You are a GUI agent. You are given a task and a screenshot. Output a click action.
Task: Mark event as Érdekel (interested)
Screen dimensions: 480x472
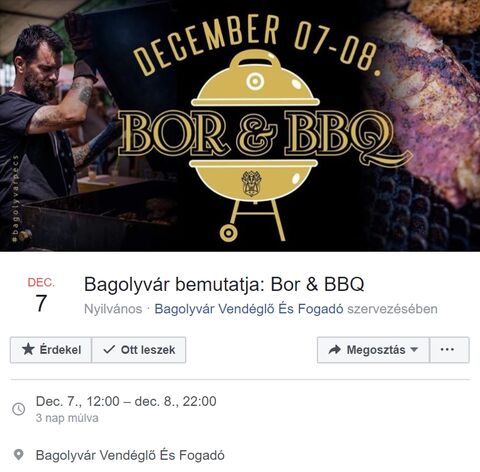point(51,350)
